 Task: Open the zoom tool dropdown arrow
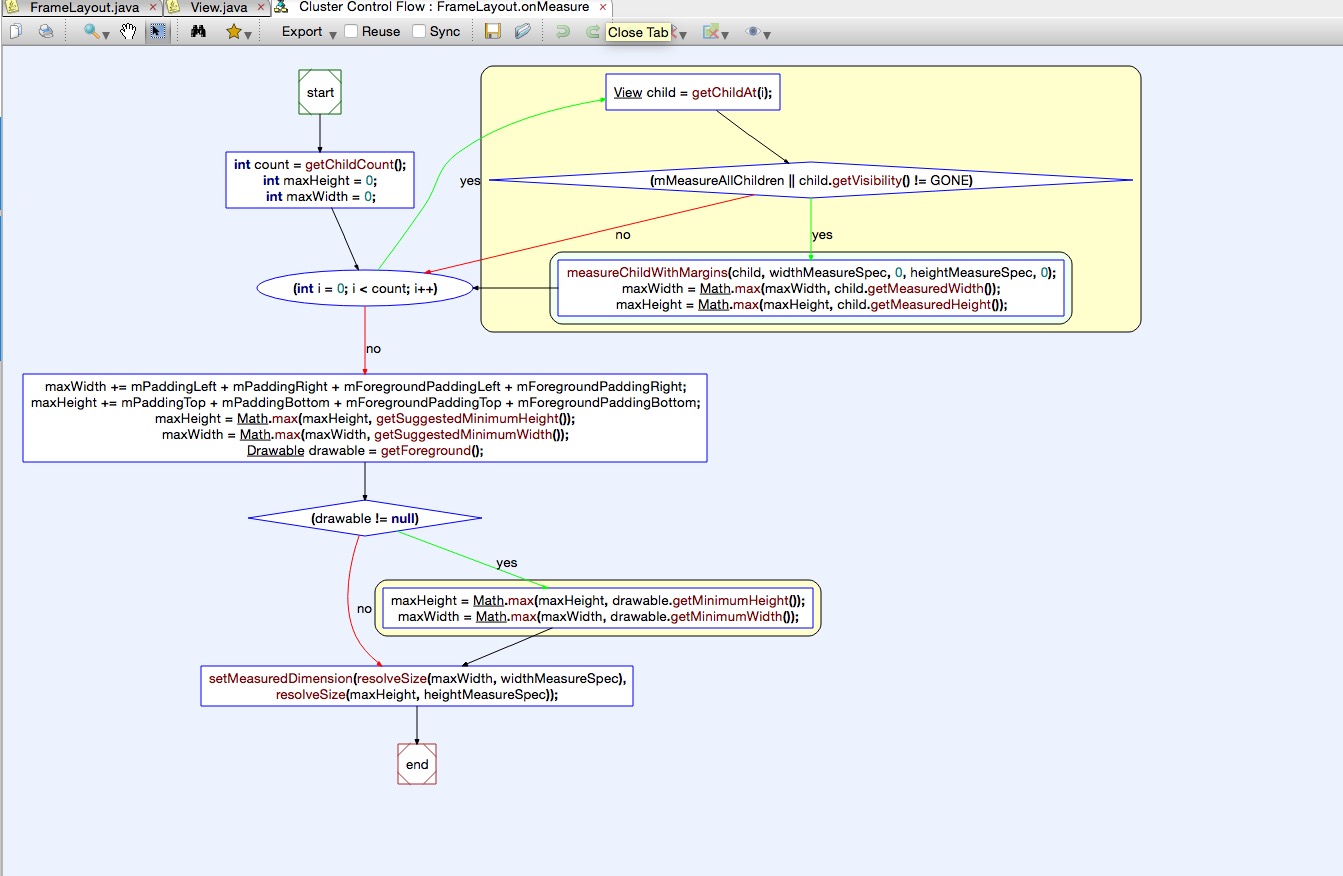(105, 34)
